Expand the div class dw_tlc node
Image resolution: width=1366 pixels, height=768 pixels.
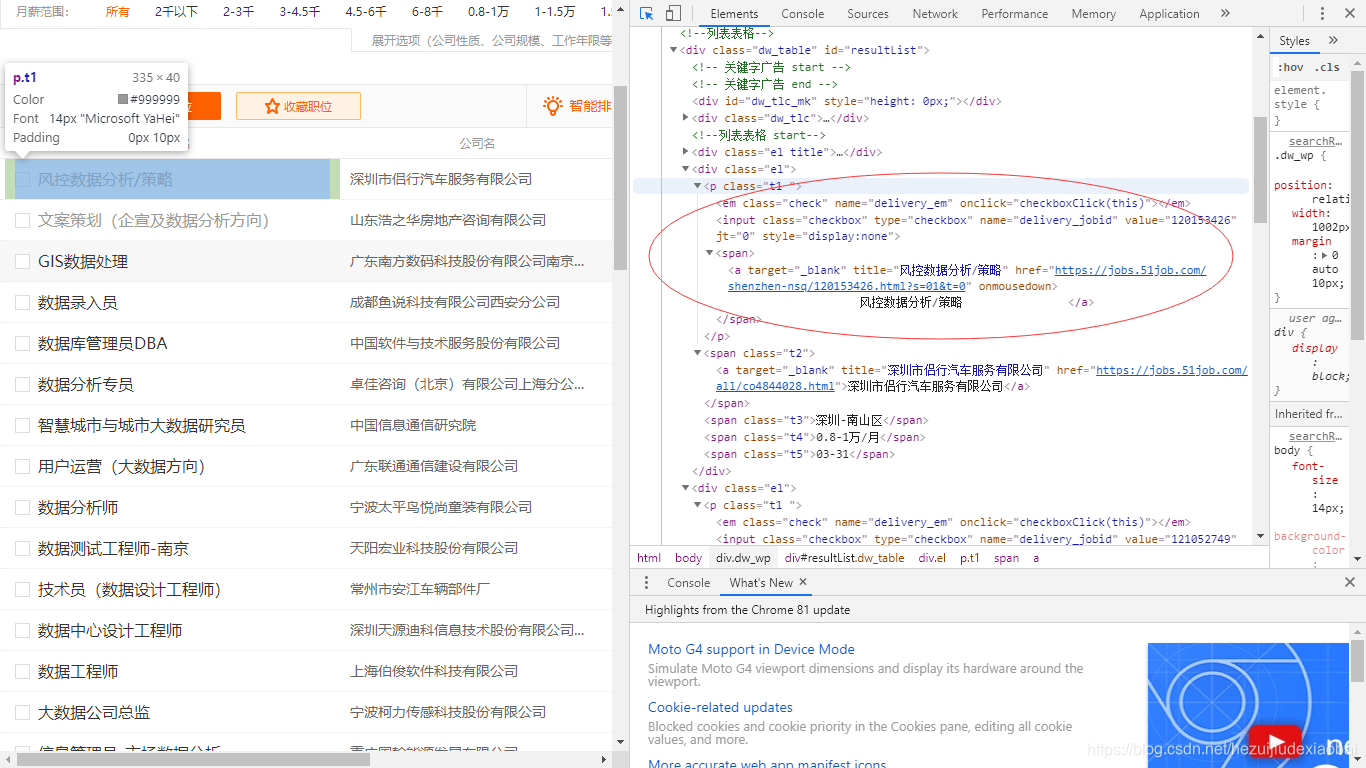pyautogui.click(x=686, y=118)
